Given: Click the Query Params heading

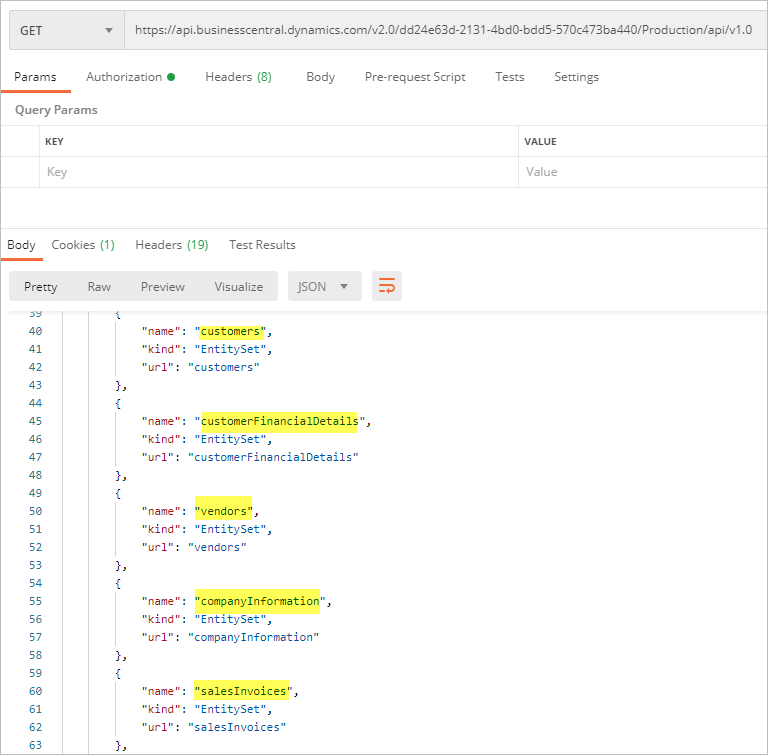Looking at the screenshot, I should pos(56,110).
